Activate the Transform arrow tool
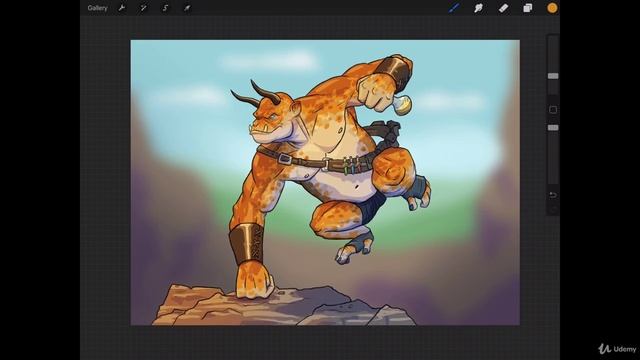The width and height of the screenshot is (640, 360). 187,8
